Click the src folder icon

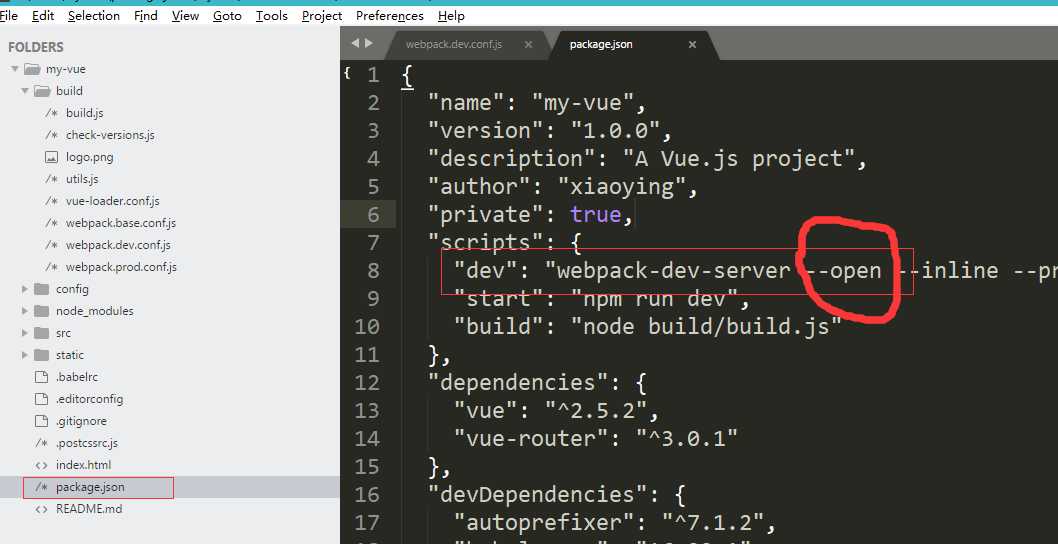coord(42,333)
